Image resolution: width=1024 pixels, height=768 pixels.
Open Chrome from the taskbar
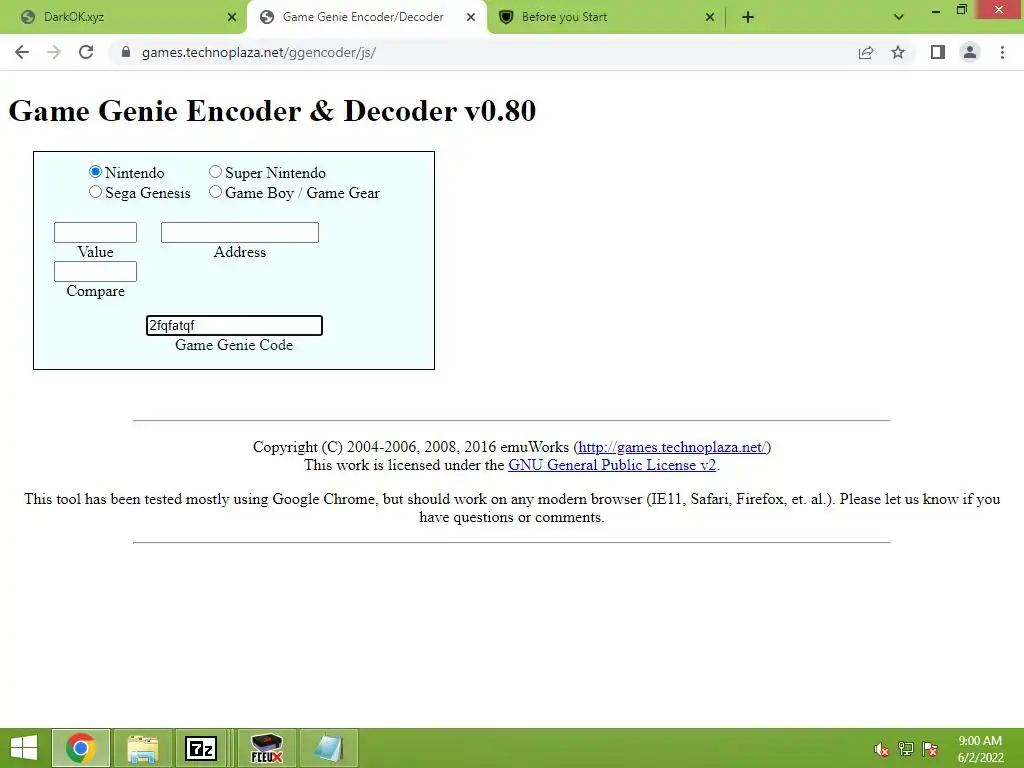click(81, 748)
